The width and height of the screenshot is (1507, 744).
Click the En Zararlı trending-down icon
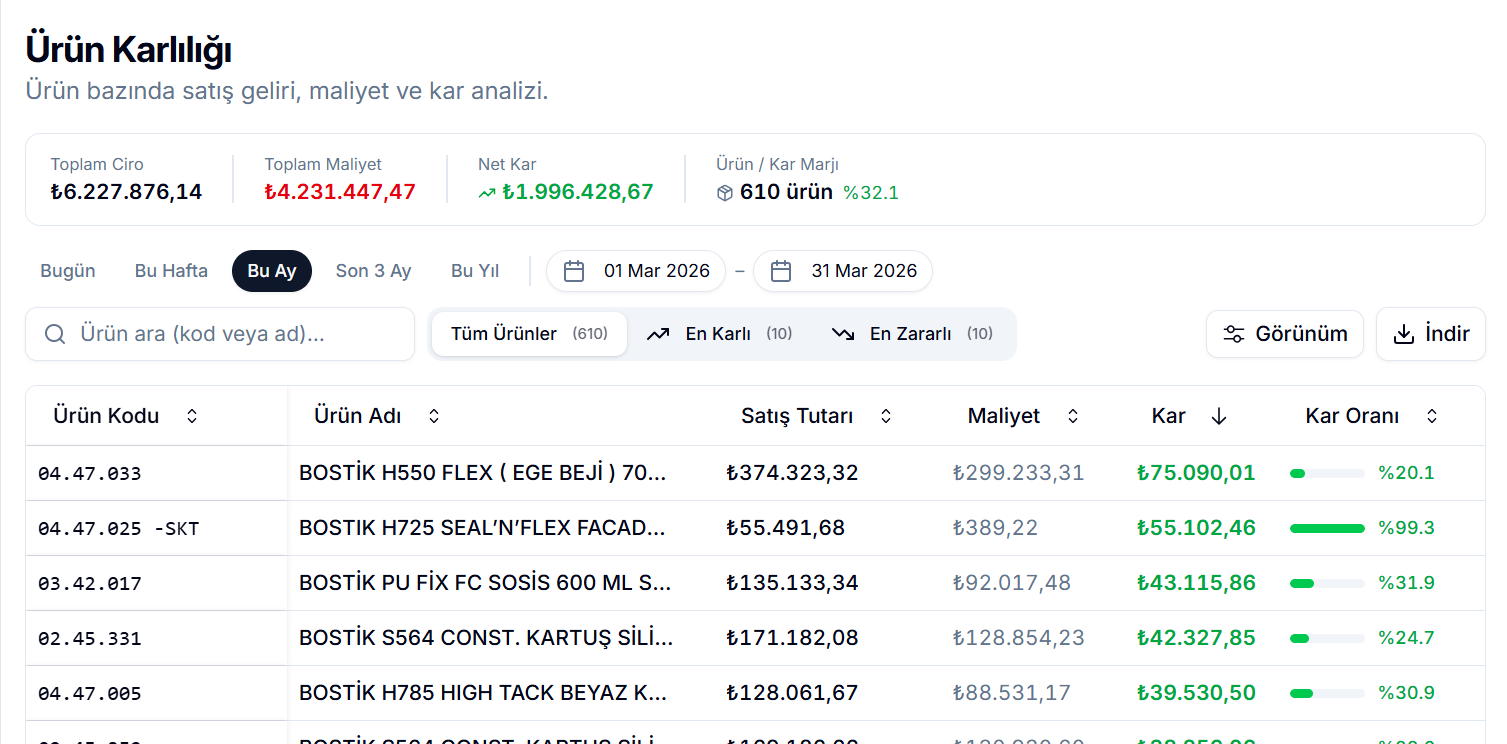pos(843,334)
